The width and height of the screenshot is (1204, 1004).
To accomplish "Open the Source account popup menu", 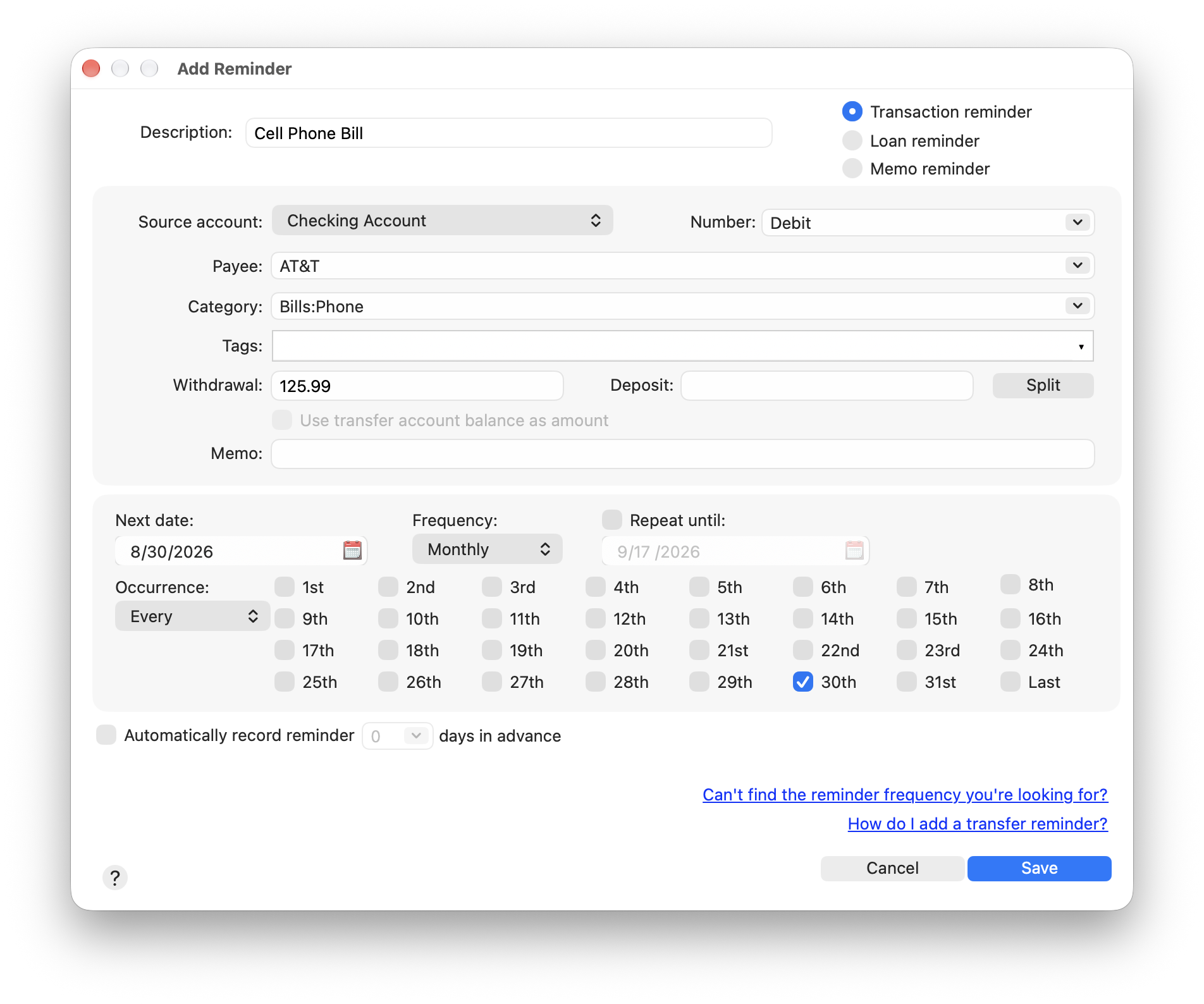I will point(443,220).
